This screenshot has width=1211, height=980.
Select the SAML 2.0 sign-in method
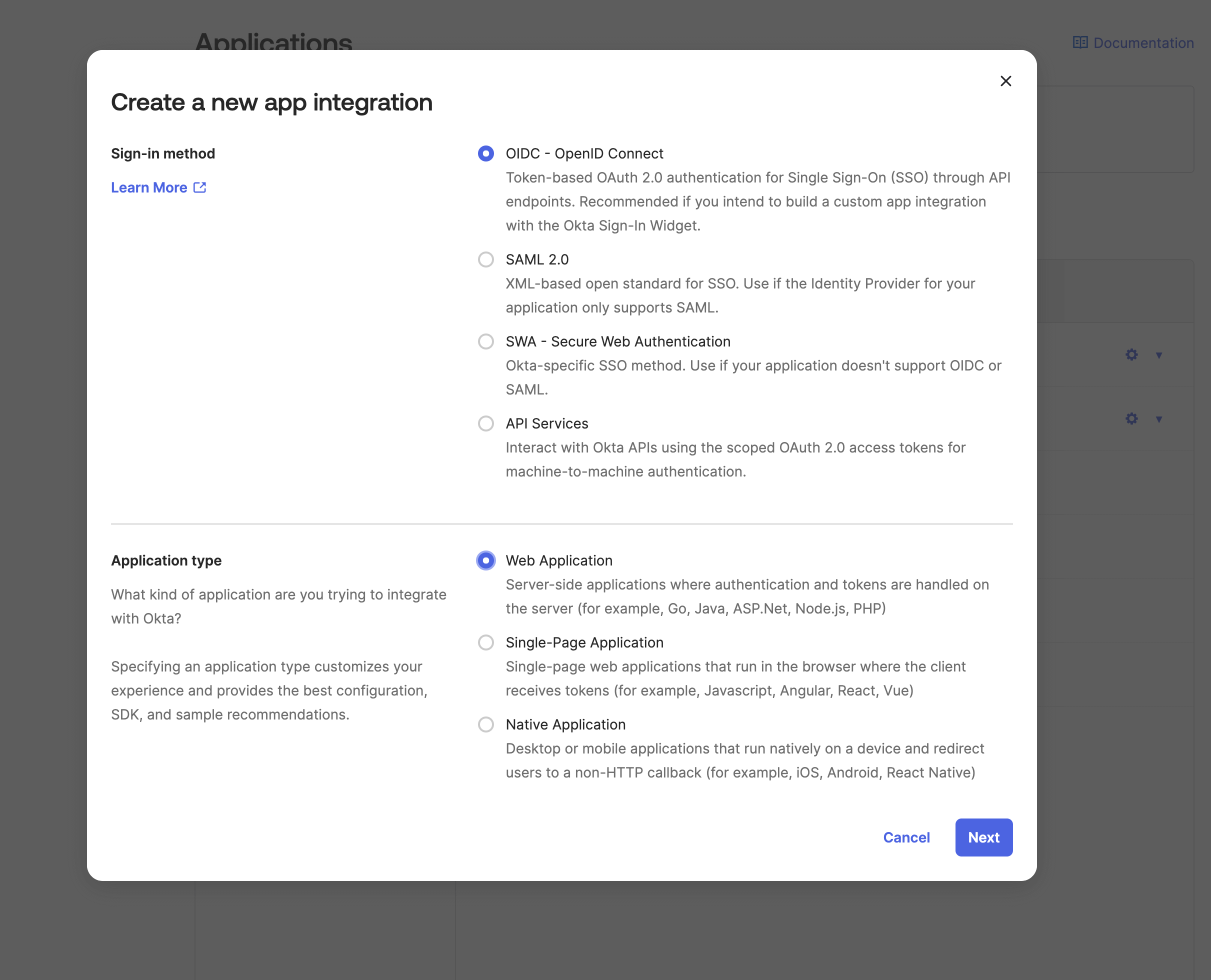coord(485,259)
